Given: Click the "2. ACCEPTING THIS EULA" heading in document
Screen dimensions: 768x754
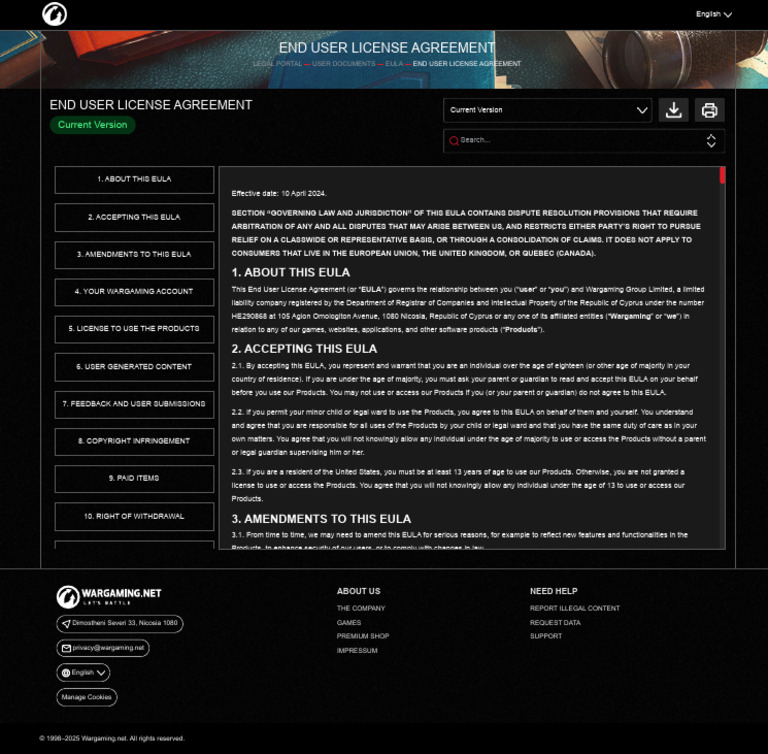Looking at the screenshot, I should (x=304, y=349).
